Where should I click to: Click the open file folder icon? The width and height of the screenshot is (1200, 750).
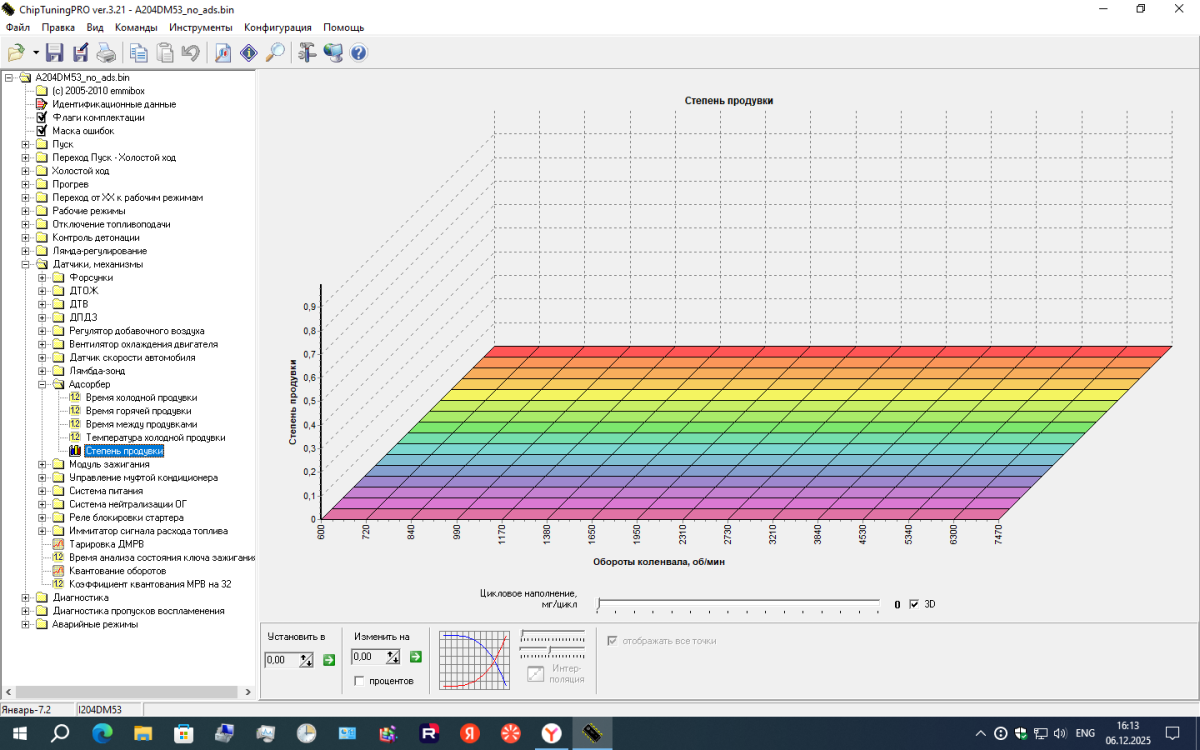click(16, 53)
